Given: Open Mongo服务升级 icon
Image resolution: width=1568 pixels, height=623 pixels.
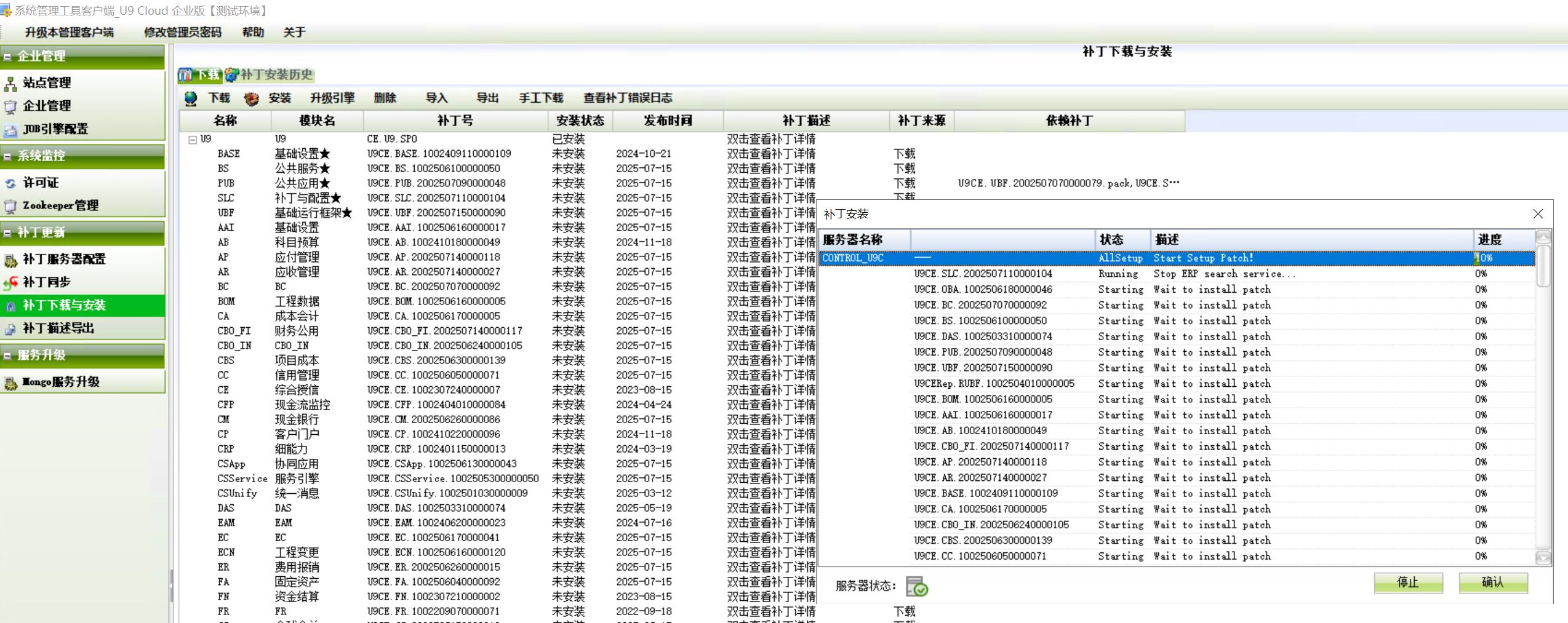Looking at the screenshot, I should [x=10, y=383].
